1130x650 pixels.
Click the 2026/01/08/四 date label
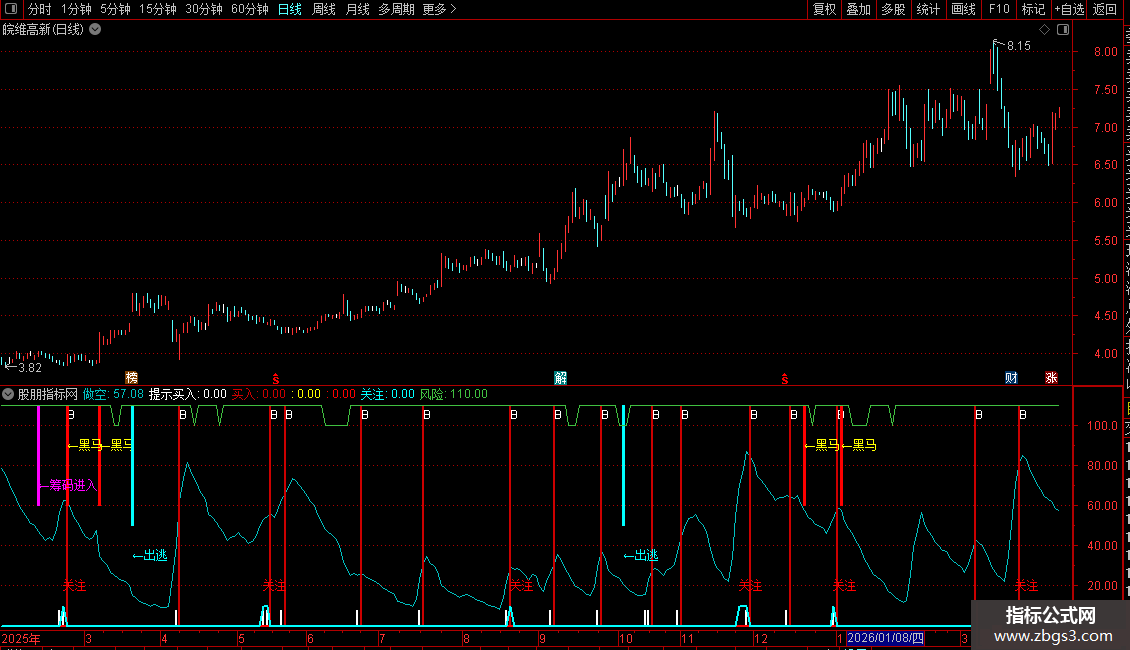(x=885, y=638)
